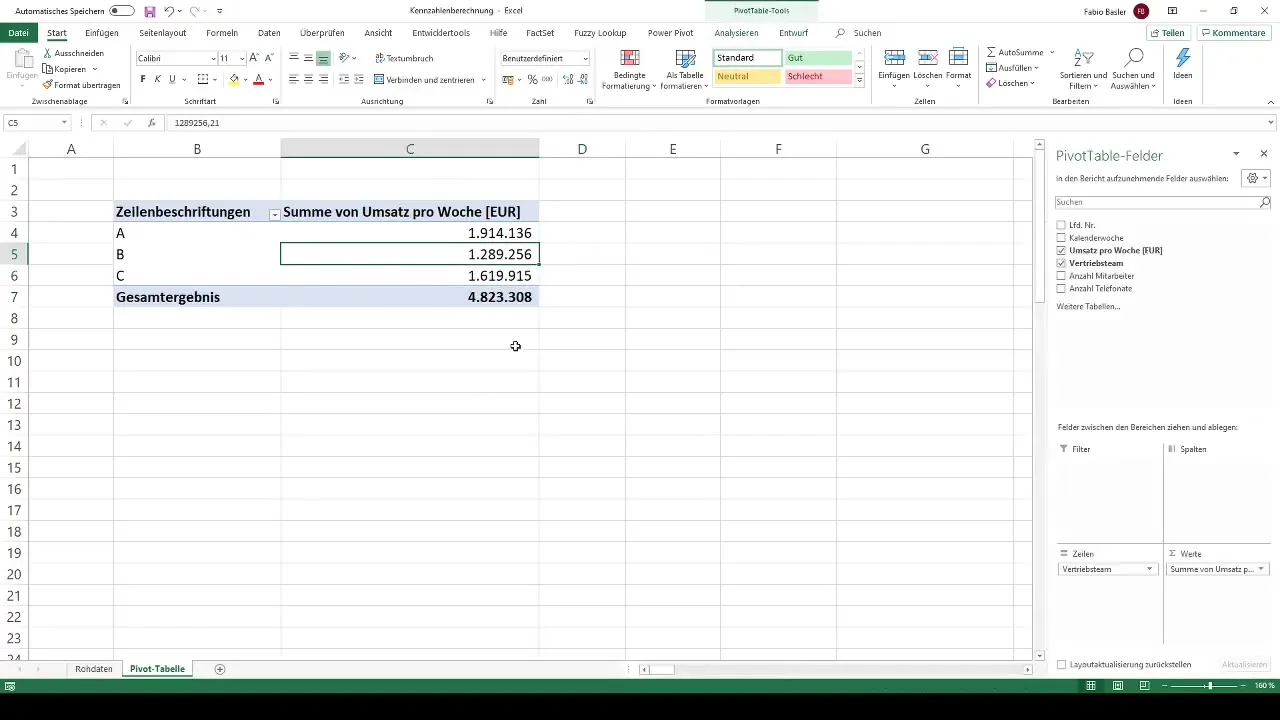Click the insert function fx icon
The image size is (1280, 720).
click(151, 122)
